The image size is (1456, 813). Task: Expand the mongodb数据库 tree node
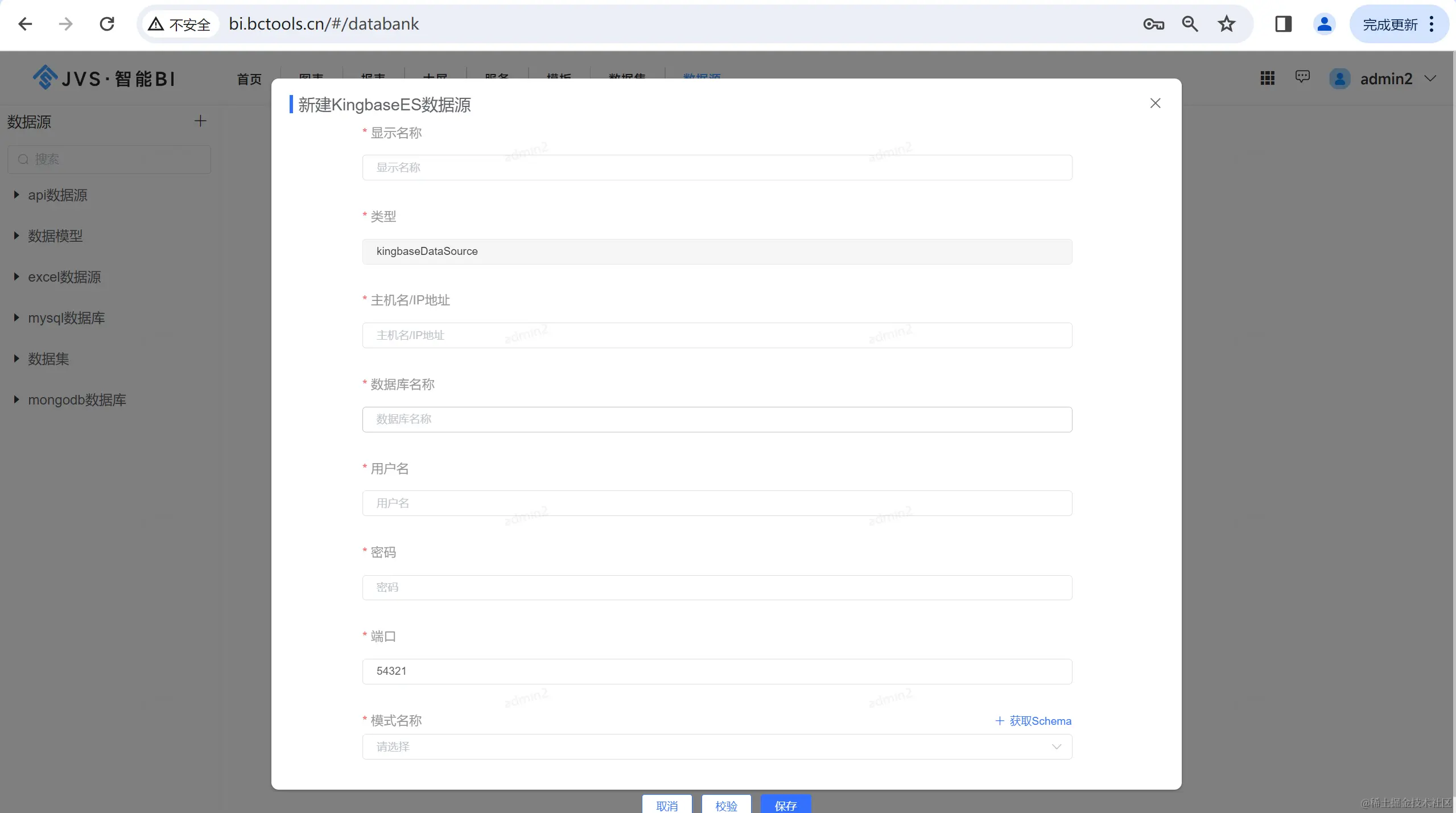tap(17, 400)
